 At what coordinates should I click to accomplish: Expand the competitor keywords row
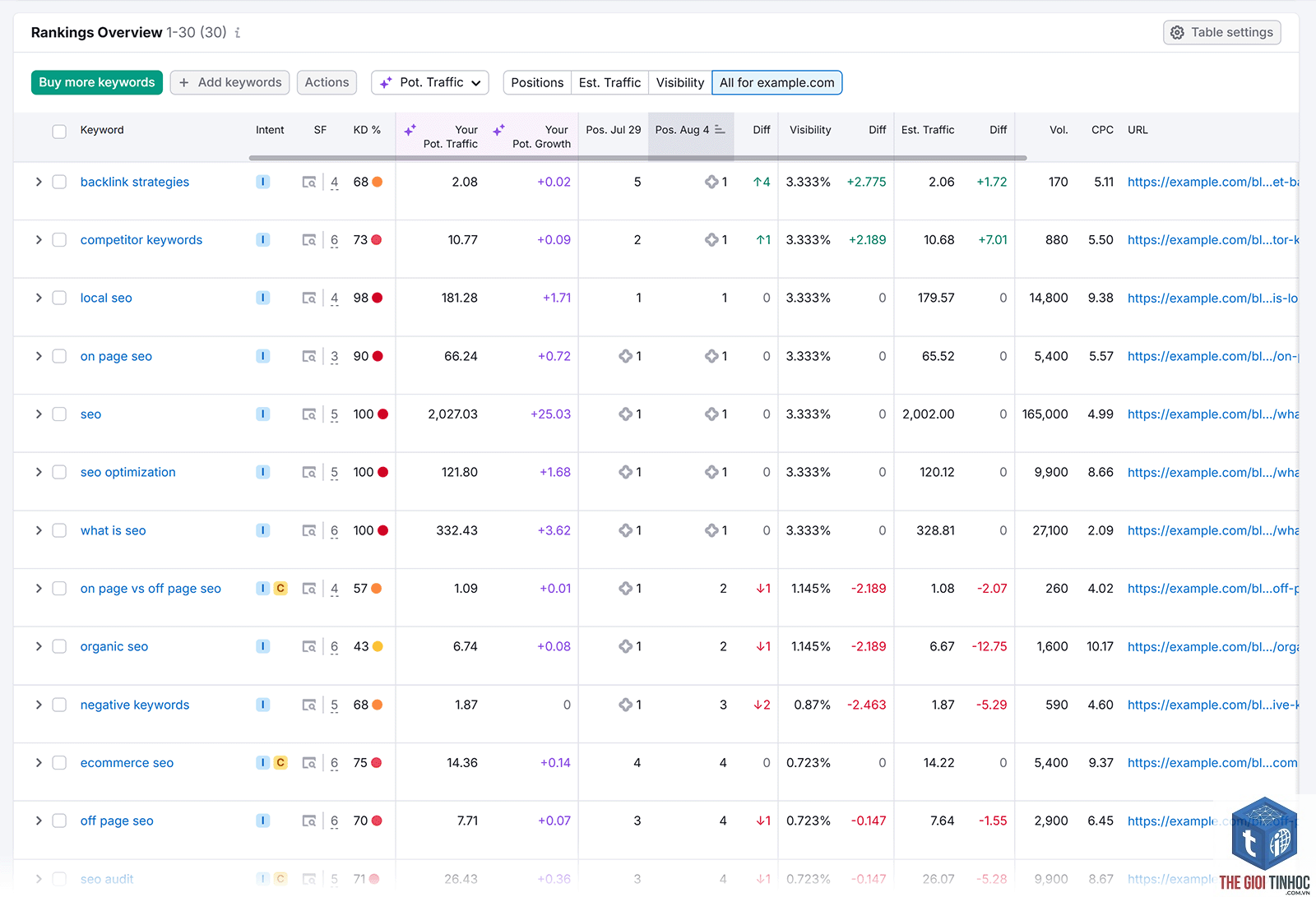tap(38, 240)
